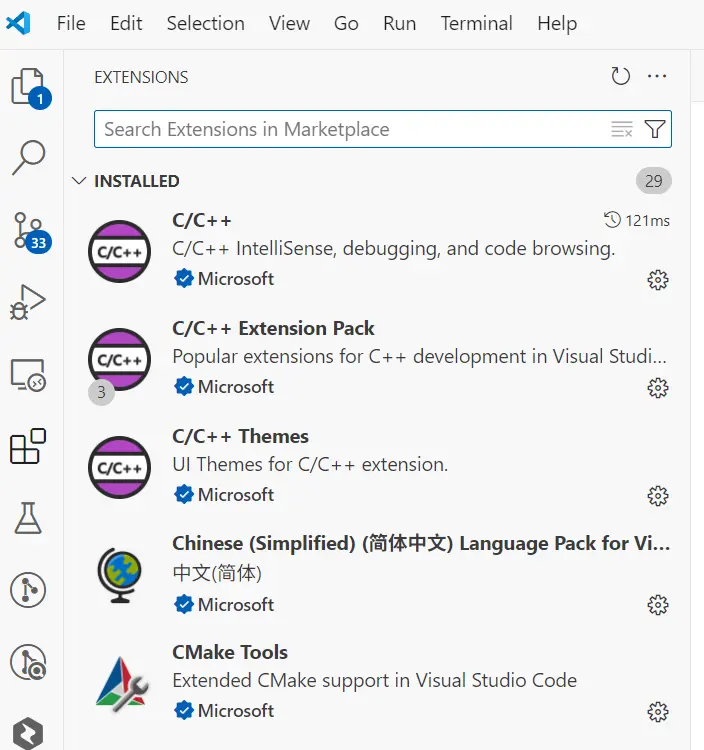Click verified badge under Chinese Language Pack
This screenshot has width=704, height=750.
click(x=184, y=605)
